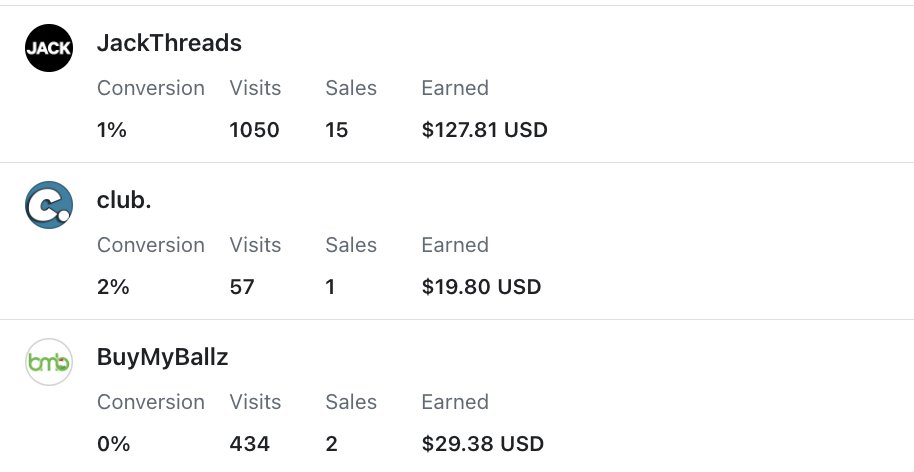914x472 pixels.
Task: Click the Sales label under JackThreads
Action: [x=351, y=88]
